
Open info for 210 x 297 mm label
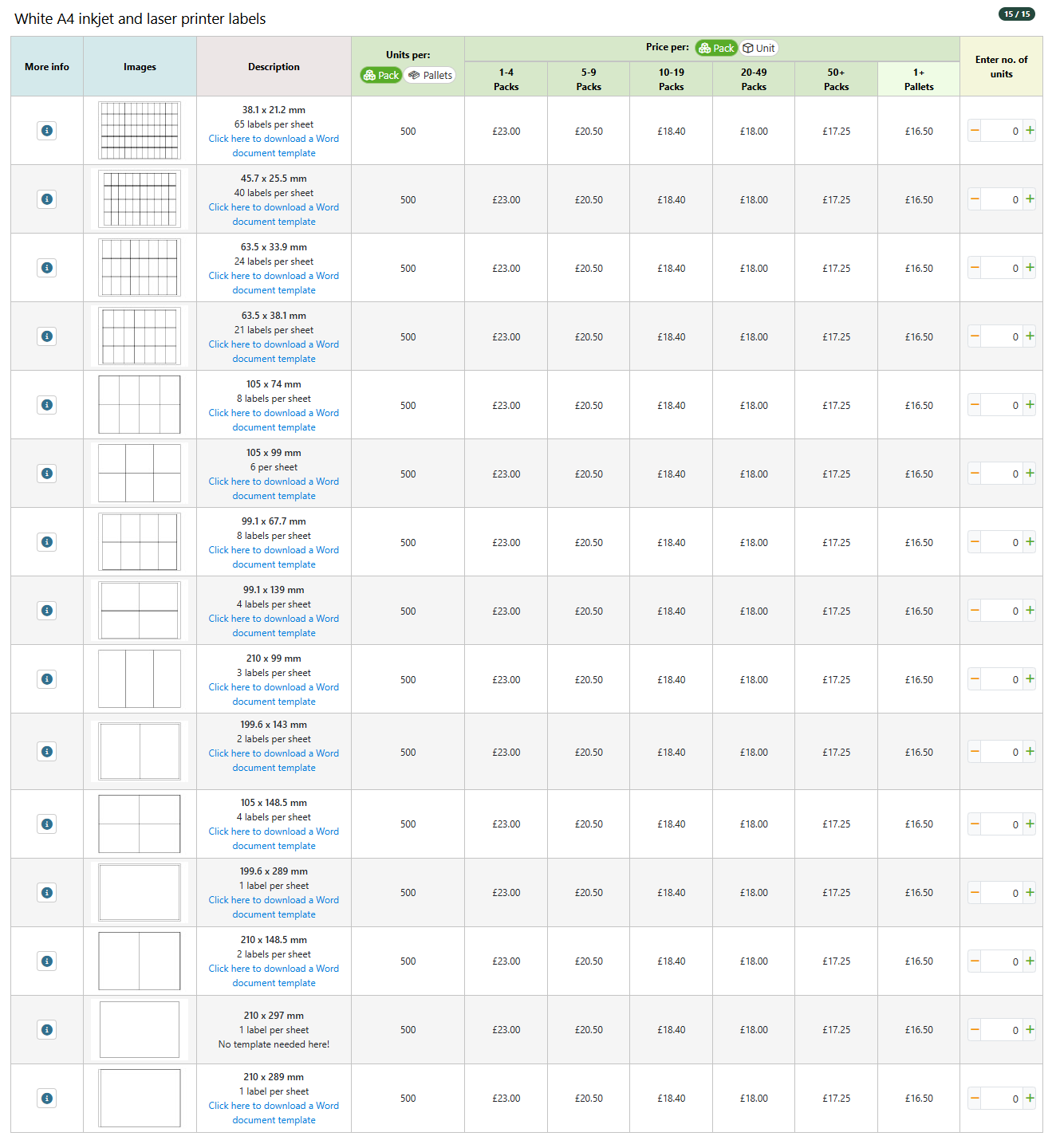click(x=47, y=1029)
